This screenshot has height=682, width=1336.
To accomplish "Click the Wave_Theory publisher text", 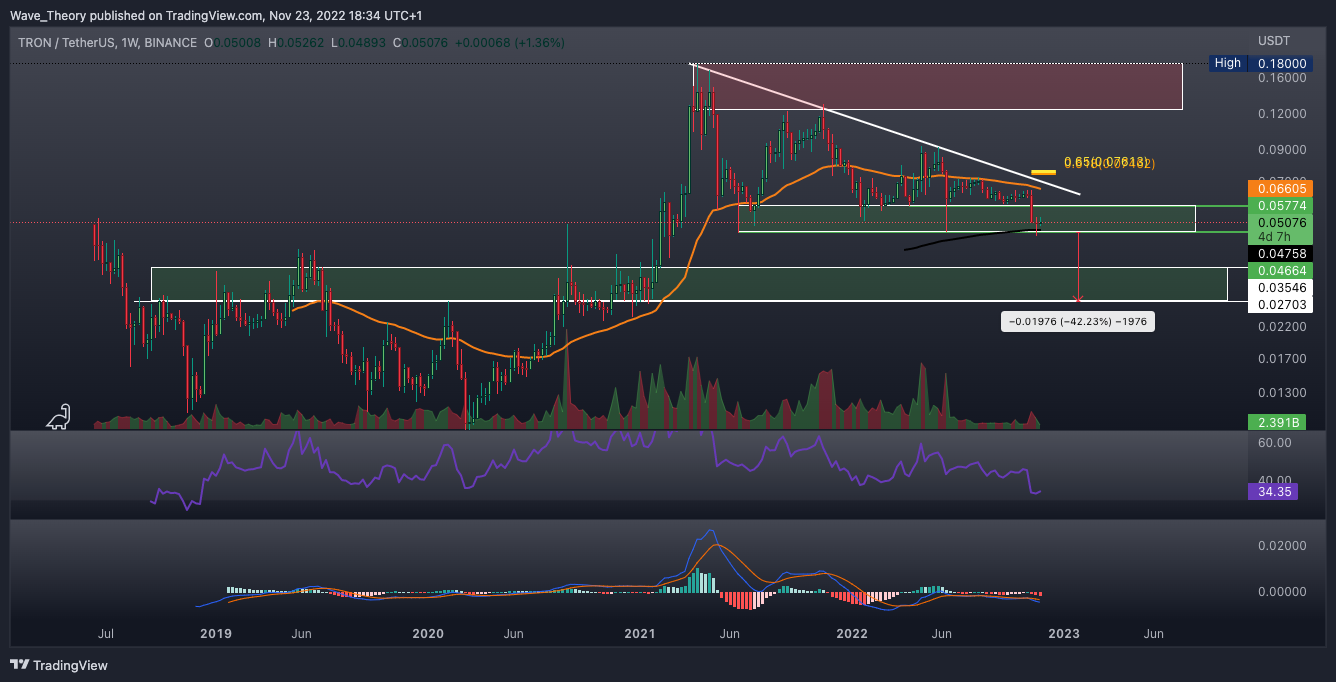I will [42, 15].
